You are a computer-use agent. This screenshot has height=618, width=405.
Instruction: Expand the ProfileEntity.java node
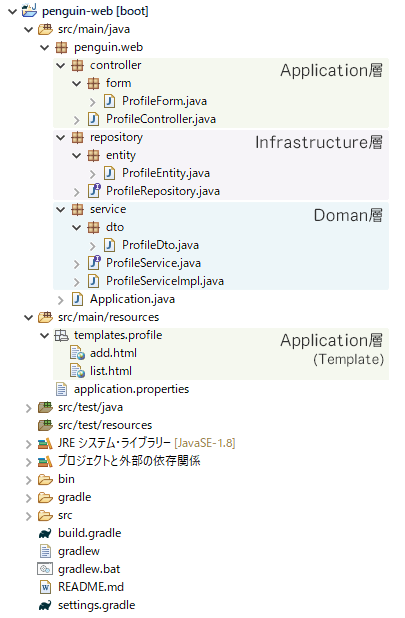click(93, 174)
